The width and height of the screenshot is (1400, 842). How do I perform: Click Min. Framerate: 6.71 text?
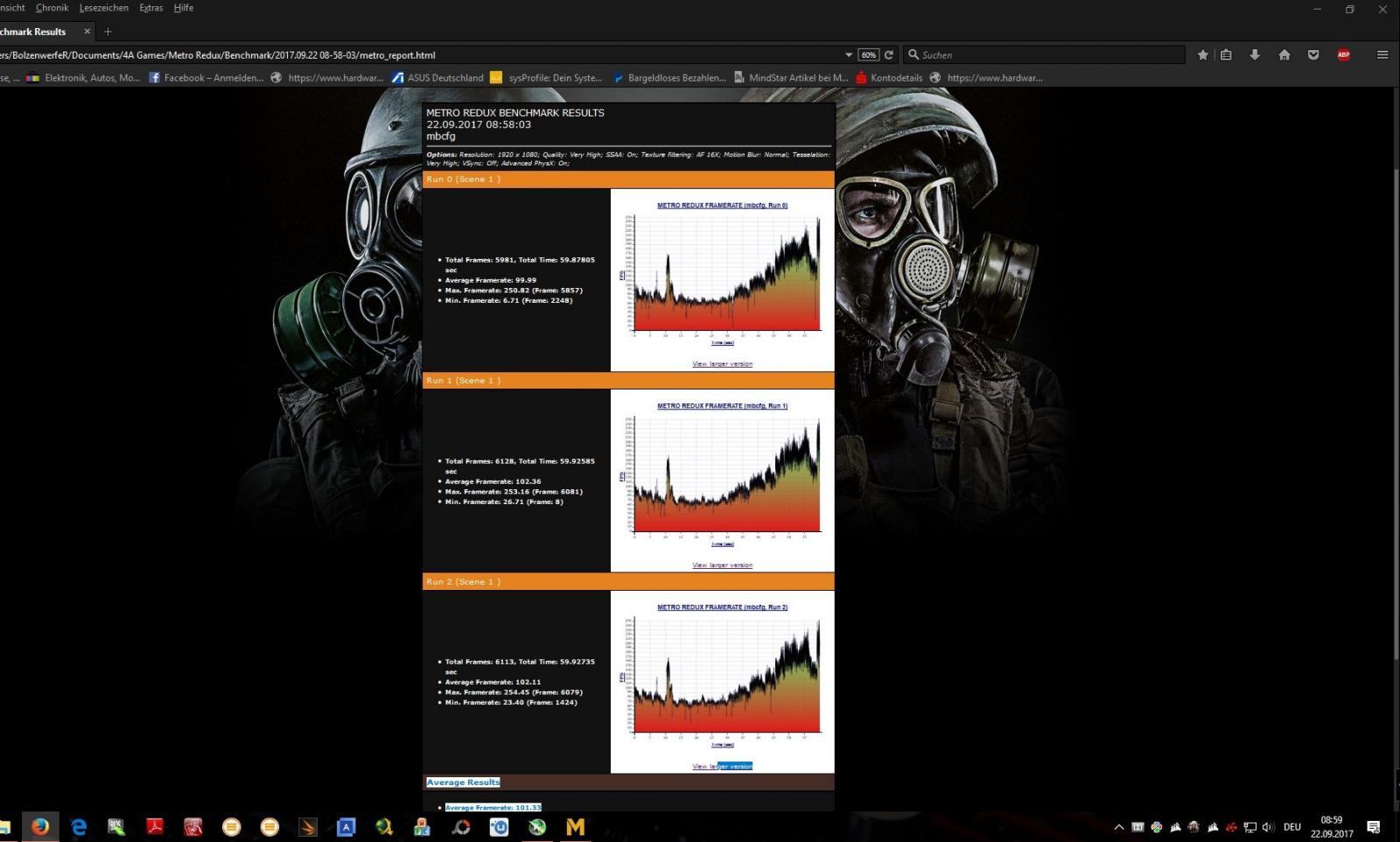pos(508,300)
